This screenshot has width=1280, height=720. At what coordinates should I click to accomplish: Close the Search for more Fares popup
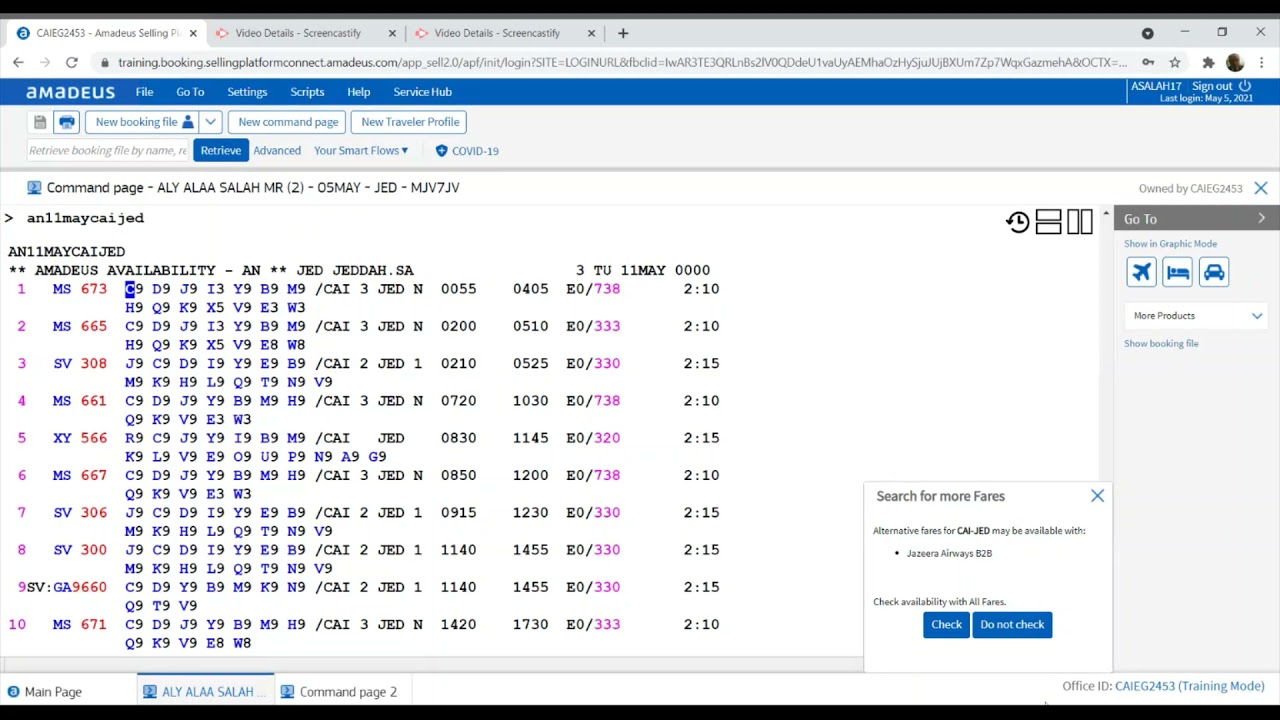pos(1097,496)
